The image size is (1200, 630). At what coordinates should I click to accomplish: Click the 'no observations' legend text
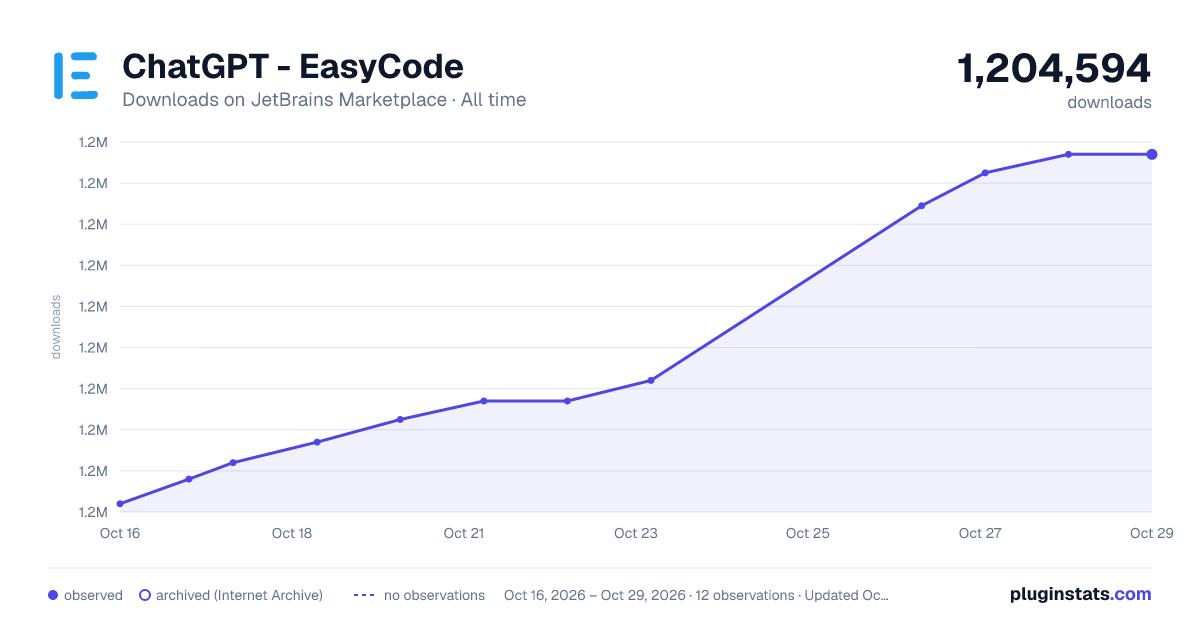pos(434,595)
